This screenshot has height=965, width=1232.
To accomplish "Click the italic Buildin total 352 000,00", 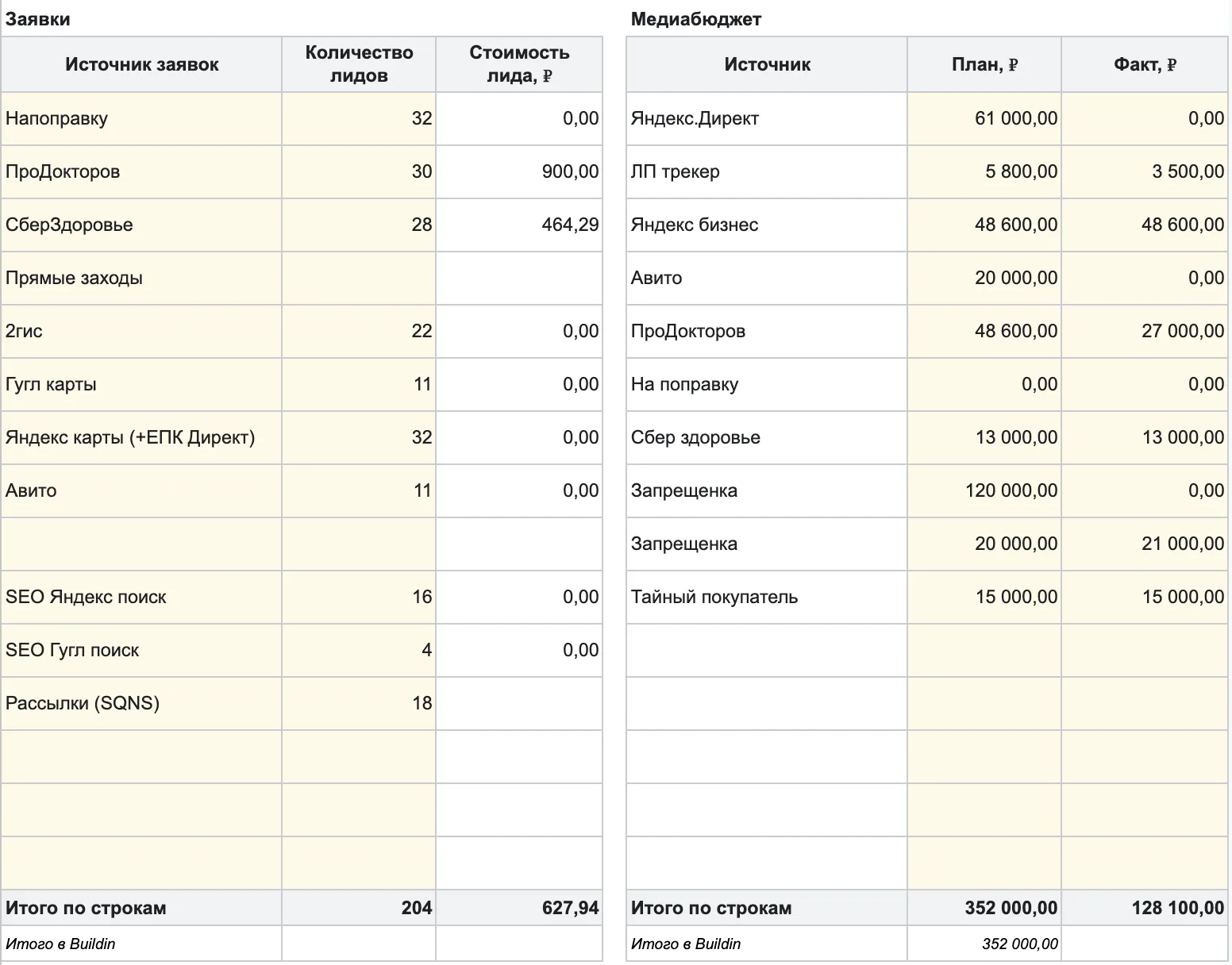I will point(984,944).
